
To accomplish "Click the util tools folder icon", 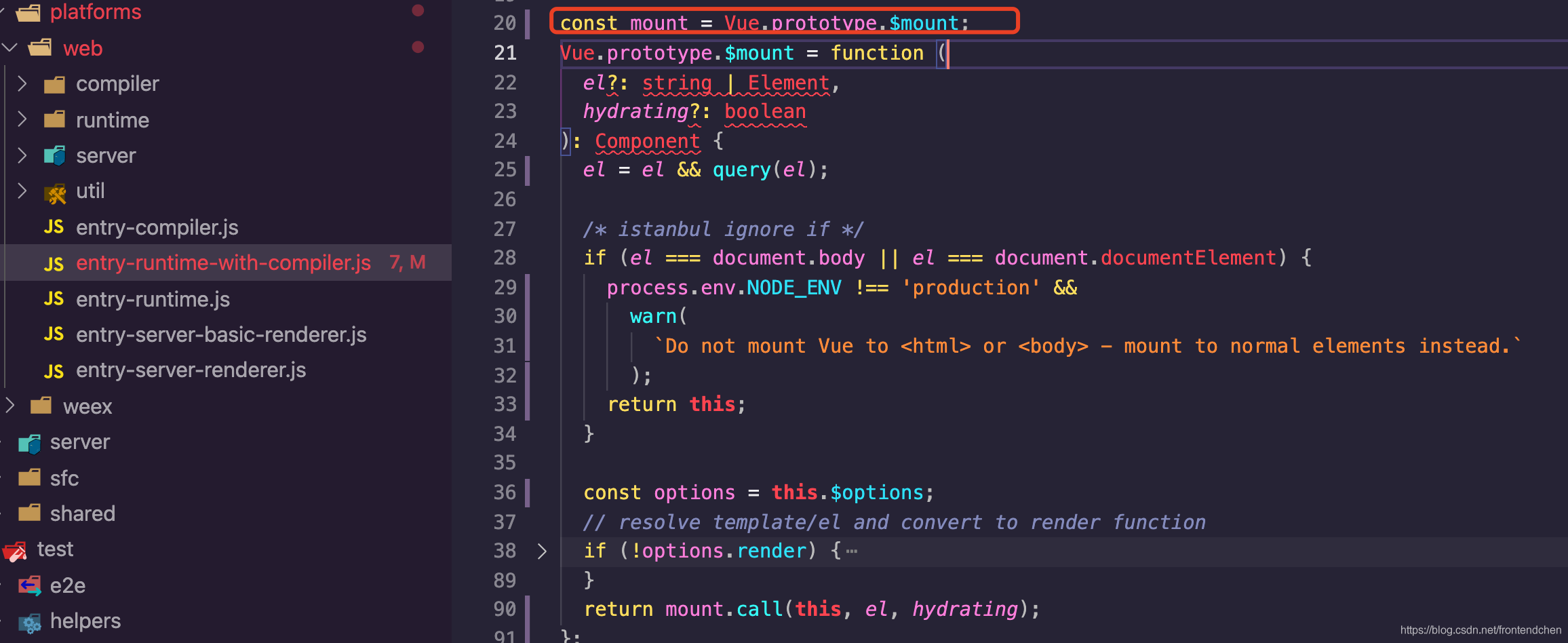I will click(x=55, y=193).
